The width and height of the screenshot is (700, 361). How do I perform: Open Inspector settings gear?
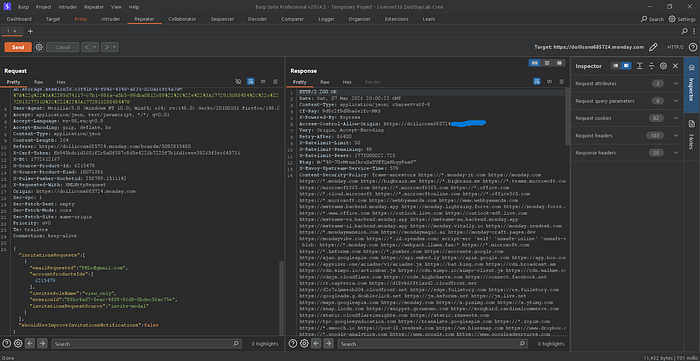point(663,66)
